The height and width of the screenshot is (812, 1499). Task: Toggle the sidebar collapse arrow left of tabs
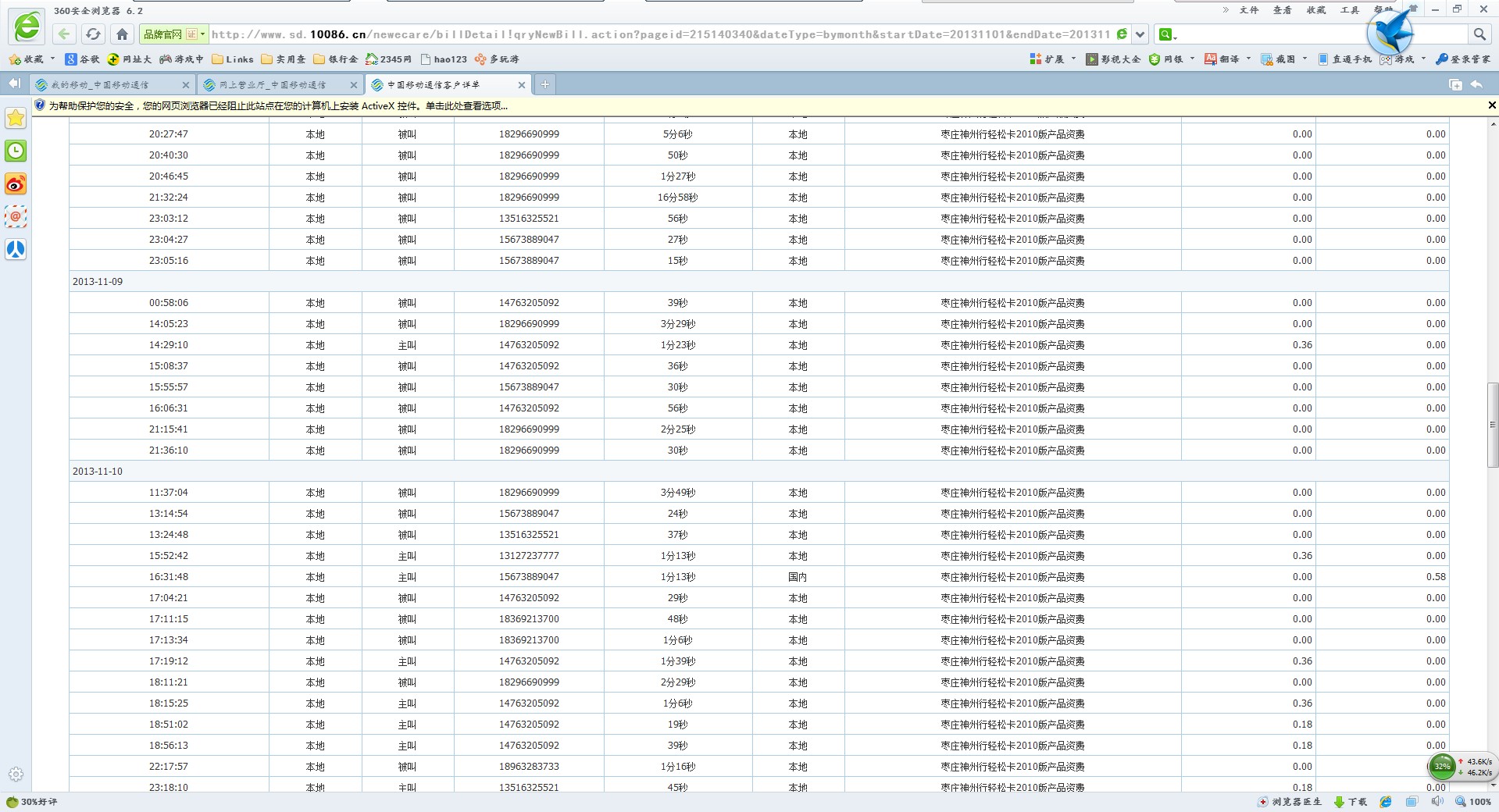coord(14,84)
